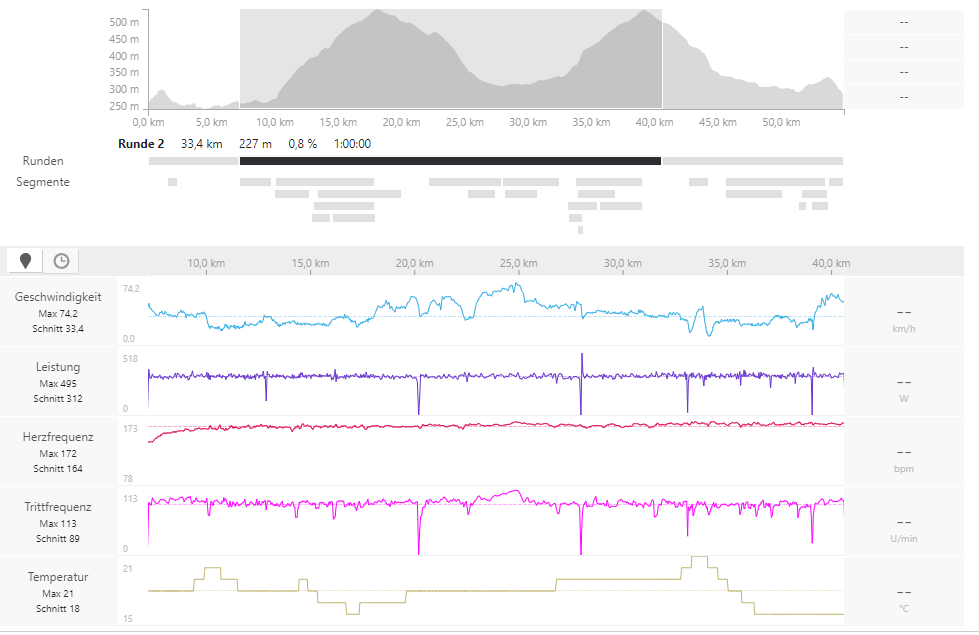979x635 pixels.
Task: Click the small leftmost segment bar
Action: [x=172, y=182]
